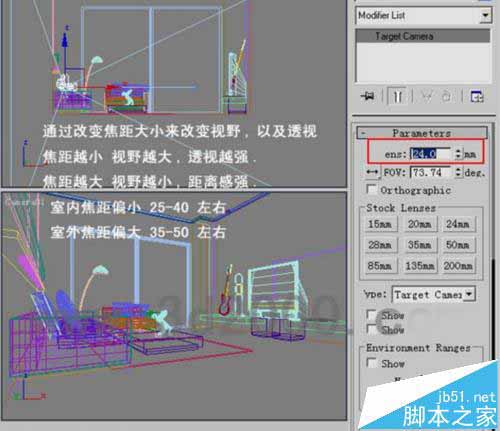Choose the 135mm stock lens
Image resolution: width=500 pixels, height=431 pixels.
tap(420, 266)
